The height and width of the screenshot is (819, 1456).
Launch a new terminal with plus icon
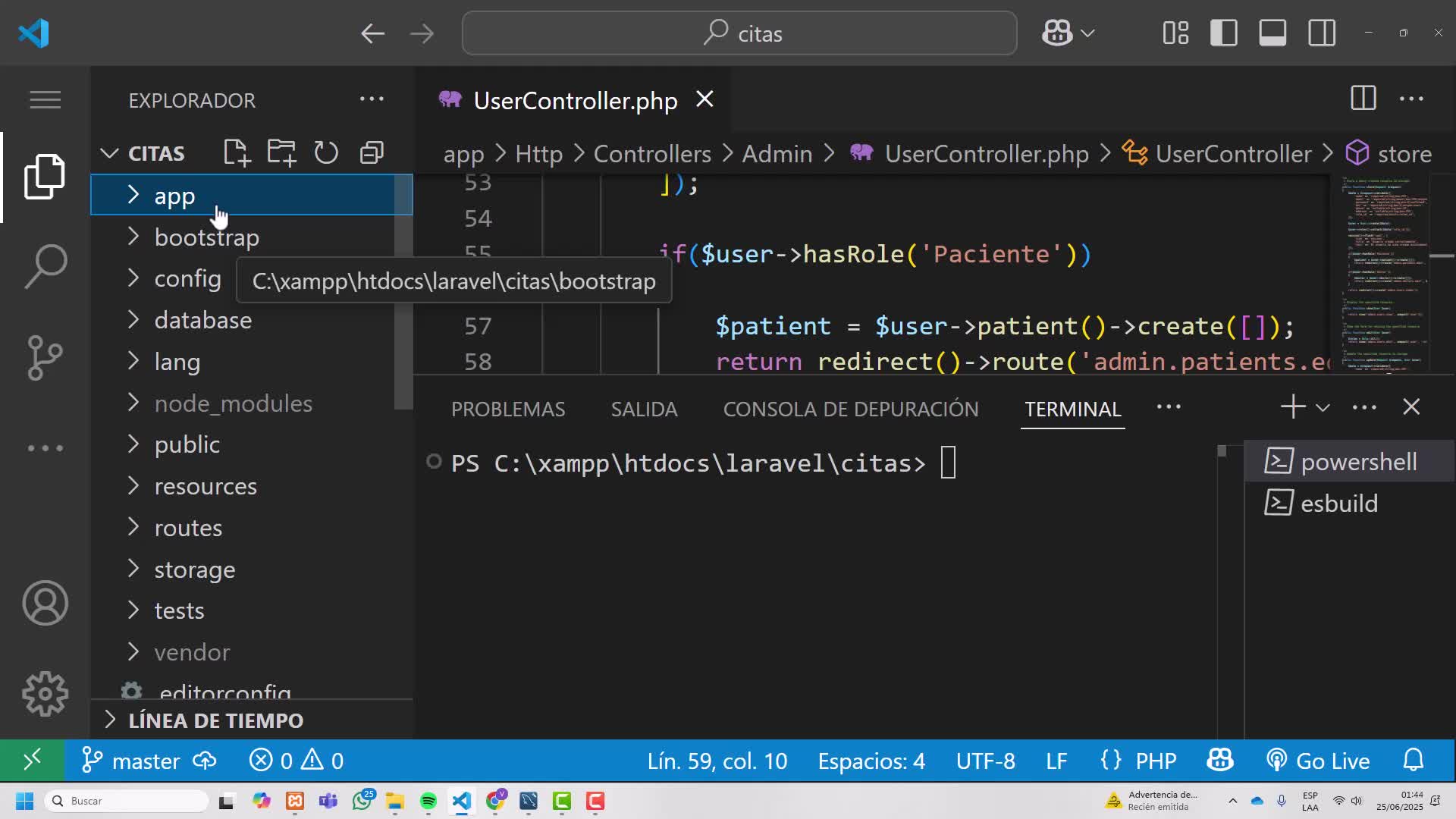click(1293, 407)
